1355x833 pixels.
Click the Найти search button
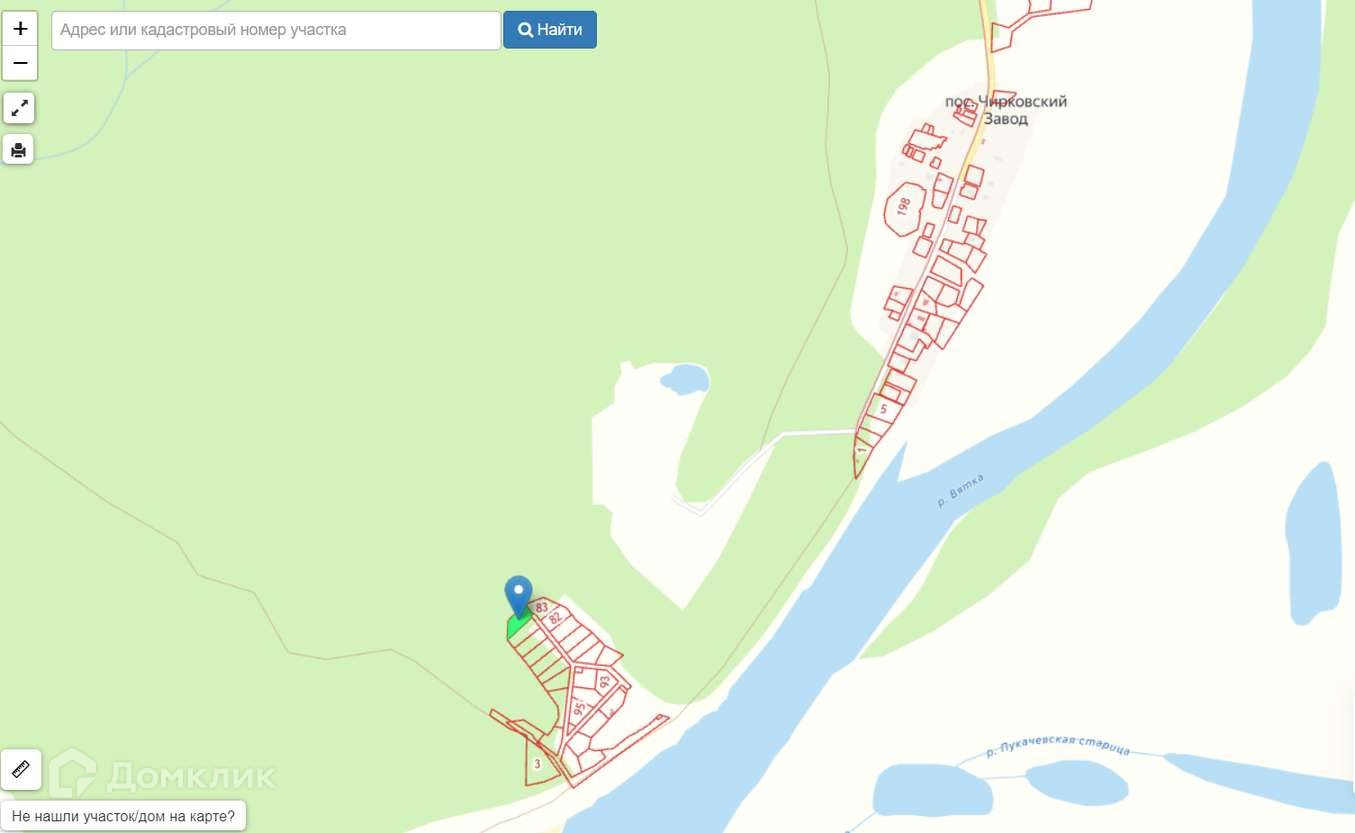(x=550, y=30)
